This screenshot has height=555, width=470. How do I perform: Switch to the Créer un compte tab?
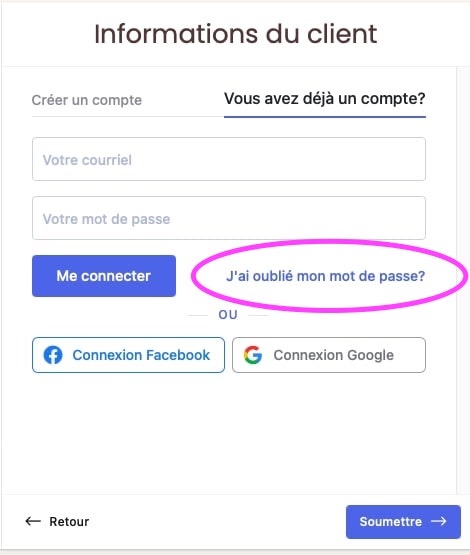point(87,100)
